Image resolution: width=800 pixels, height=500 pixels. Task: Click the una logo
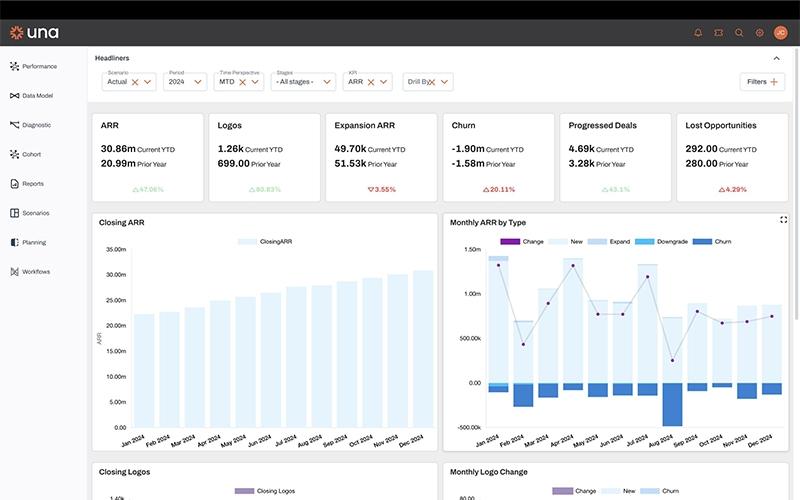tap(34, 33)
